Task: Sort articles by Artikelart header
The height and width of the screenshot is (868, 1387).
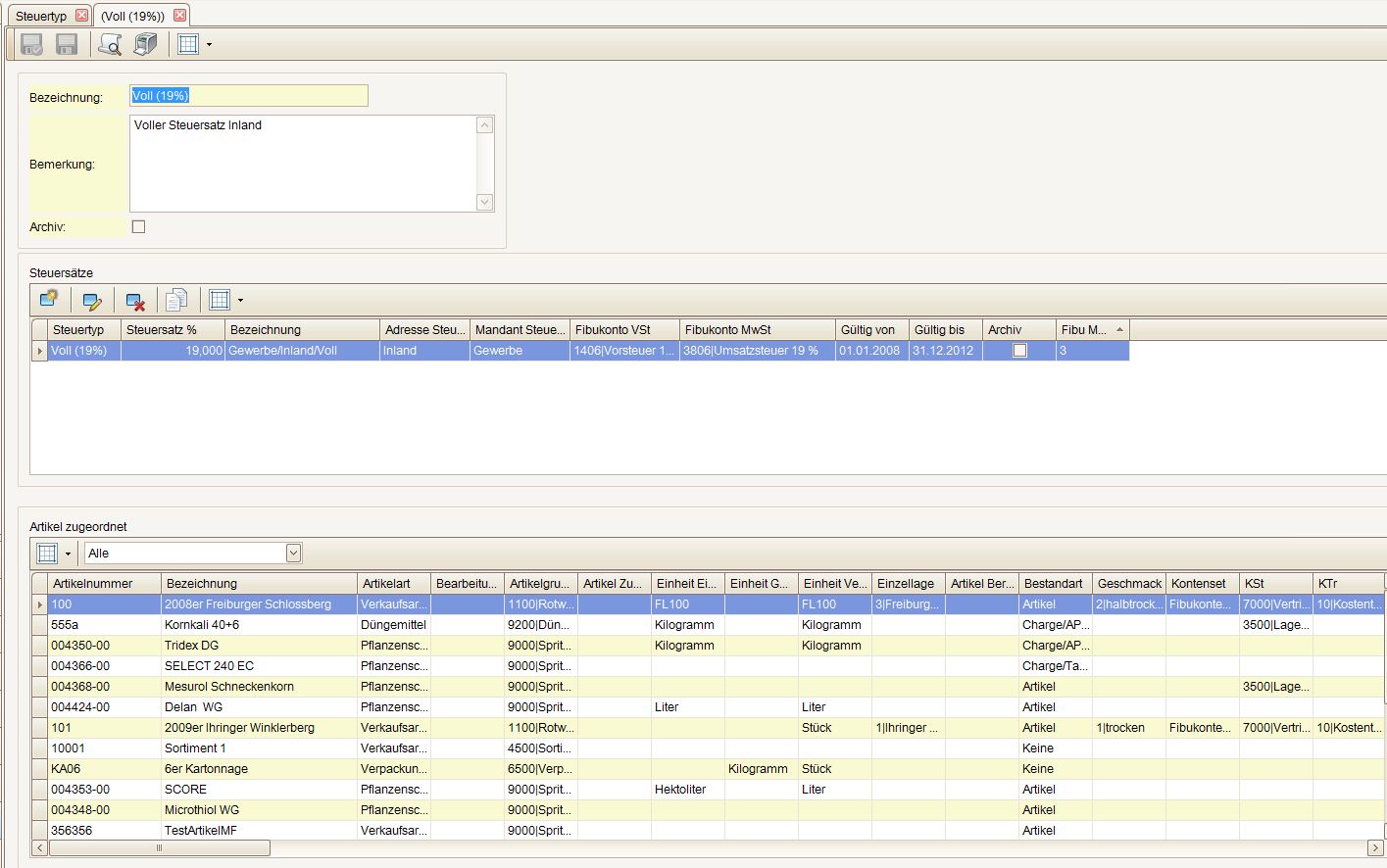Action: (394, 584)
